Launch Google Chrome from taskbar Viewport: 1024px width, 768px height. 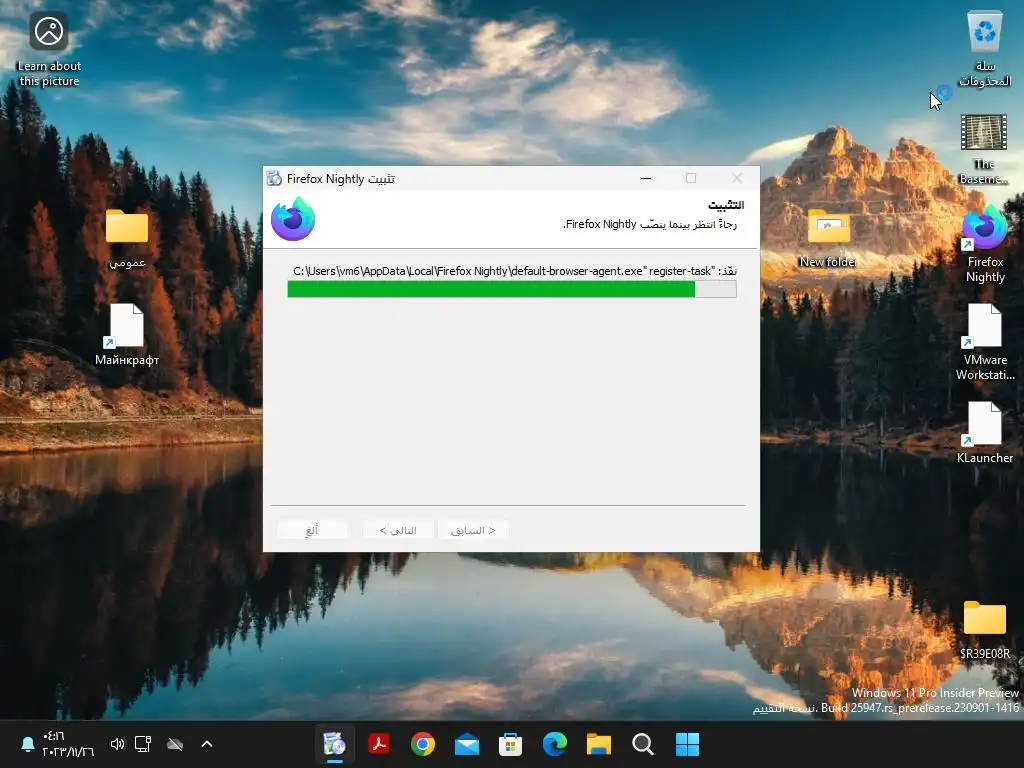coord(423,744)
